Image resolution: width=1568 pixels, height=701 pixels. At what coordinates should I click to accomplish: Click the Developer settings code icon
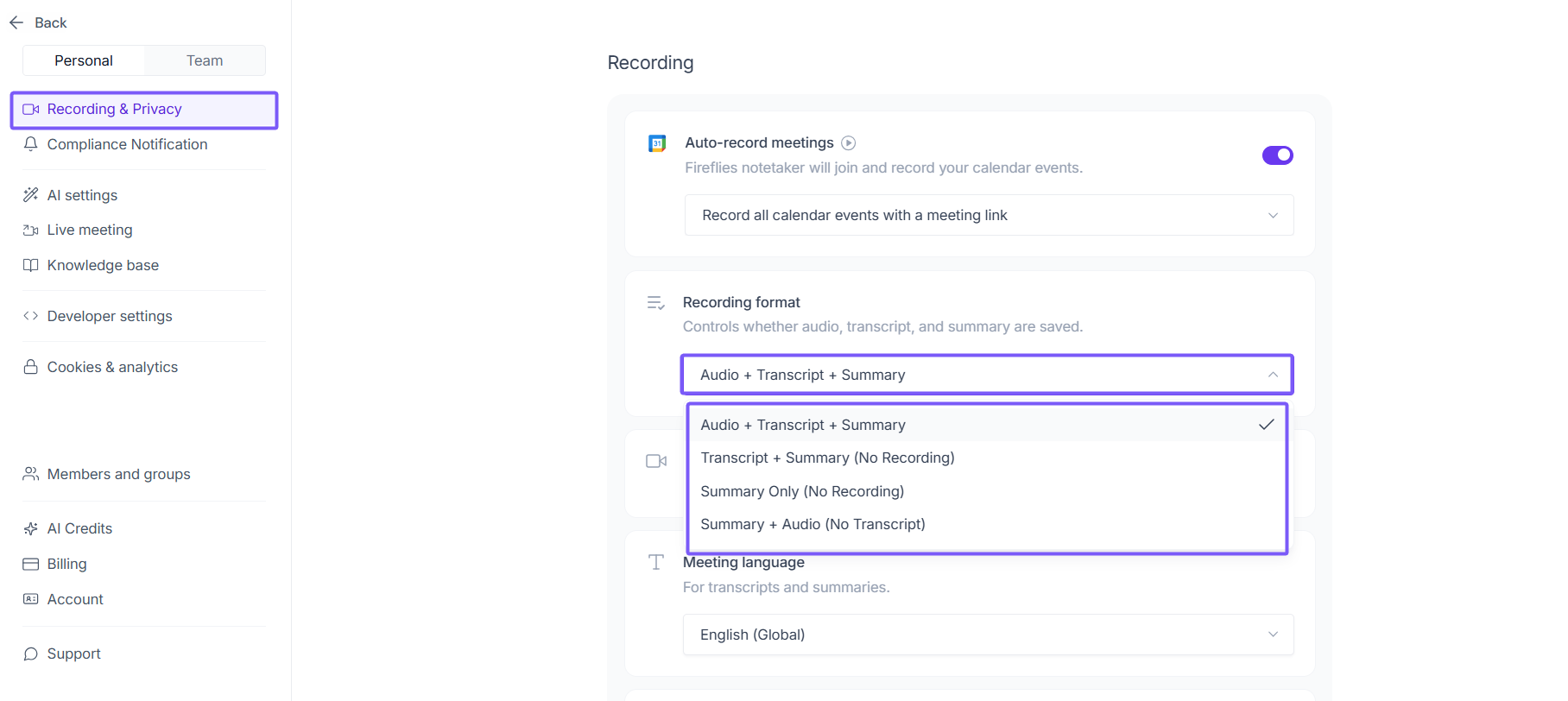(x=31, y=316)
